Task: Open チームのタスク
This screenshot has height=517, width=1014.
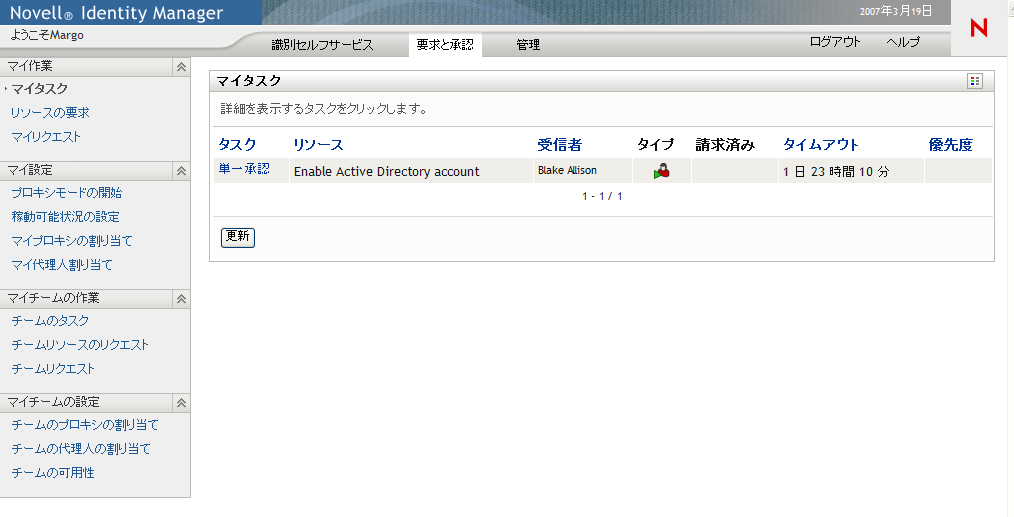Action: [x=50, y=321]
